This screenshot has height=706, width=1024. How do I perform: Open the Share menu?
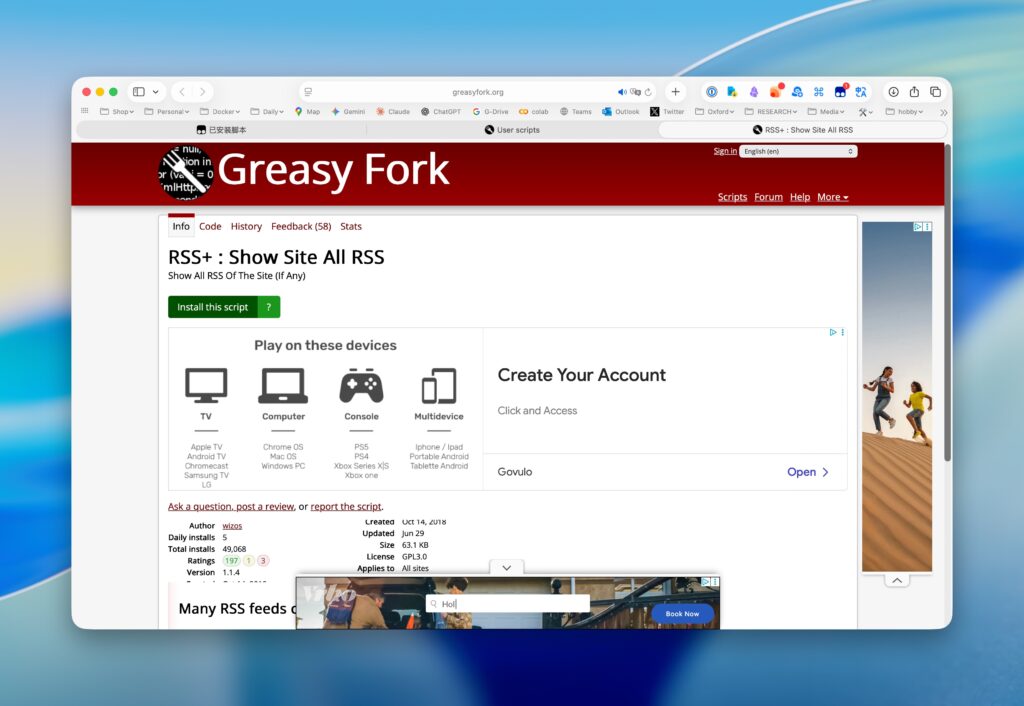914,92
